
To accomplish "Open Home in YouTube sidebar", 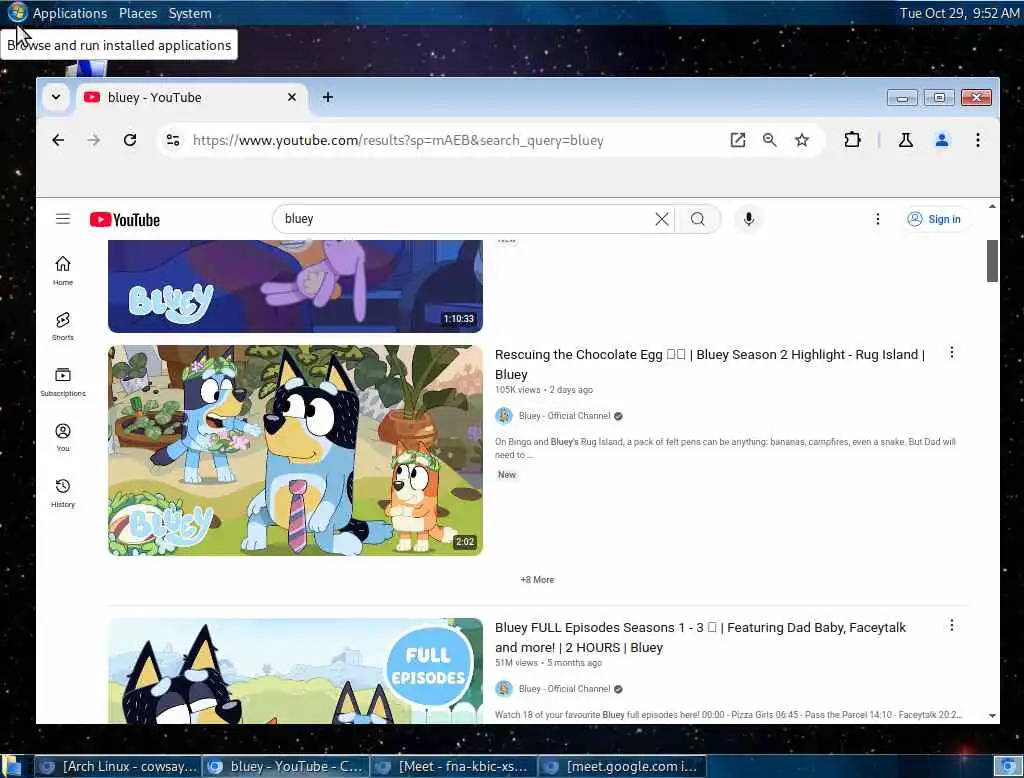I will 63,270.
